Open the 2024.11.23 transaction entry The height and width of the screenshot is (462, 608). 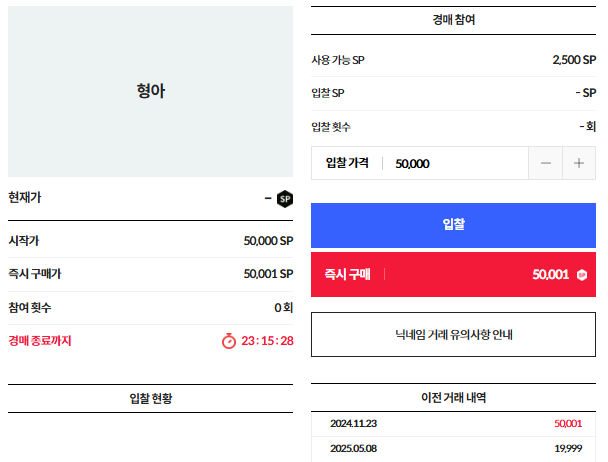coord(453,424)
